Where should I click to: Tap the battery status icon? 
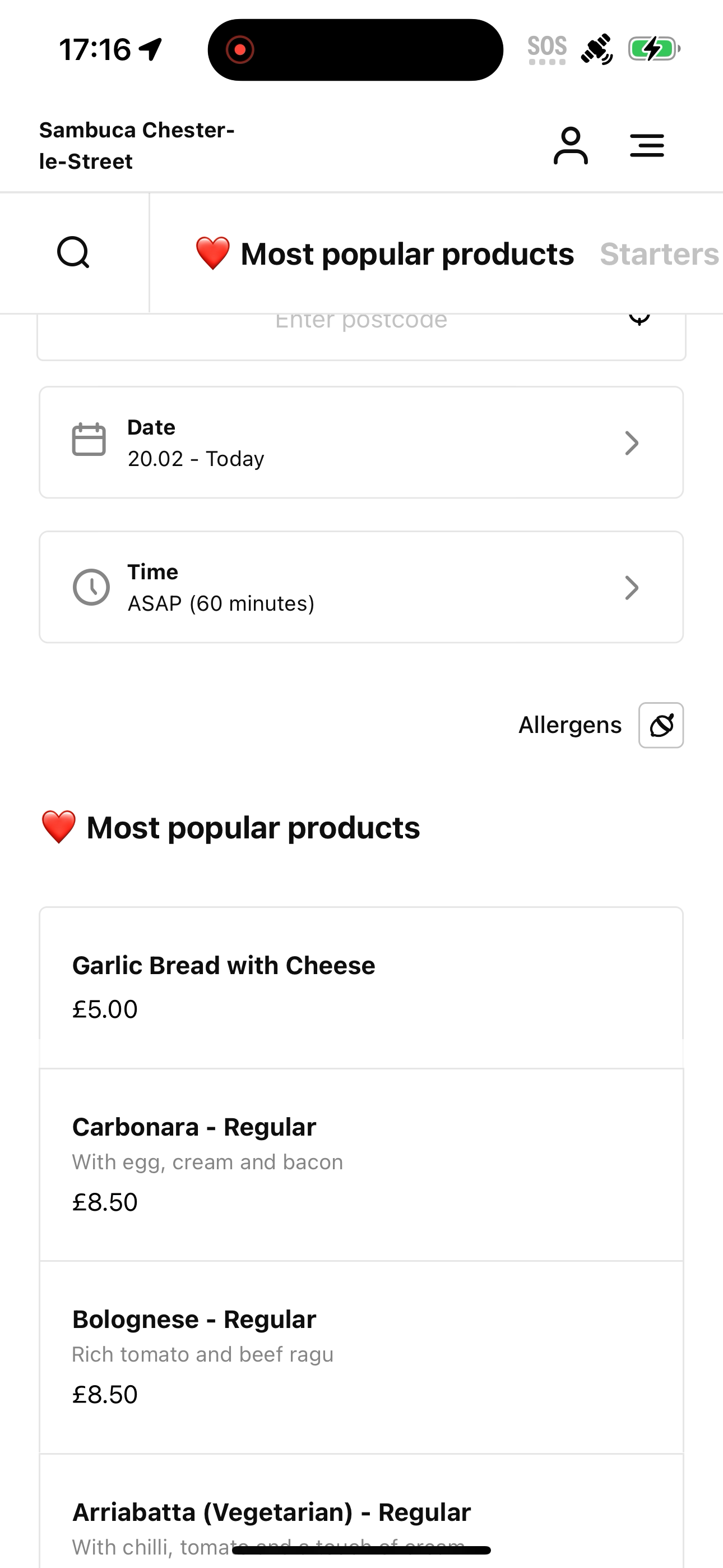654,49
